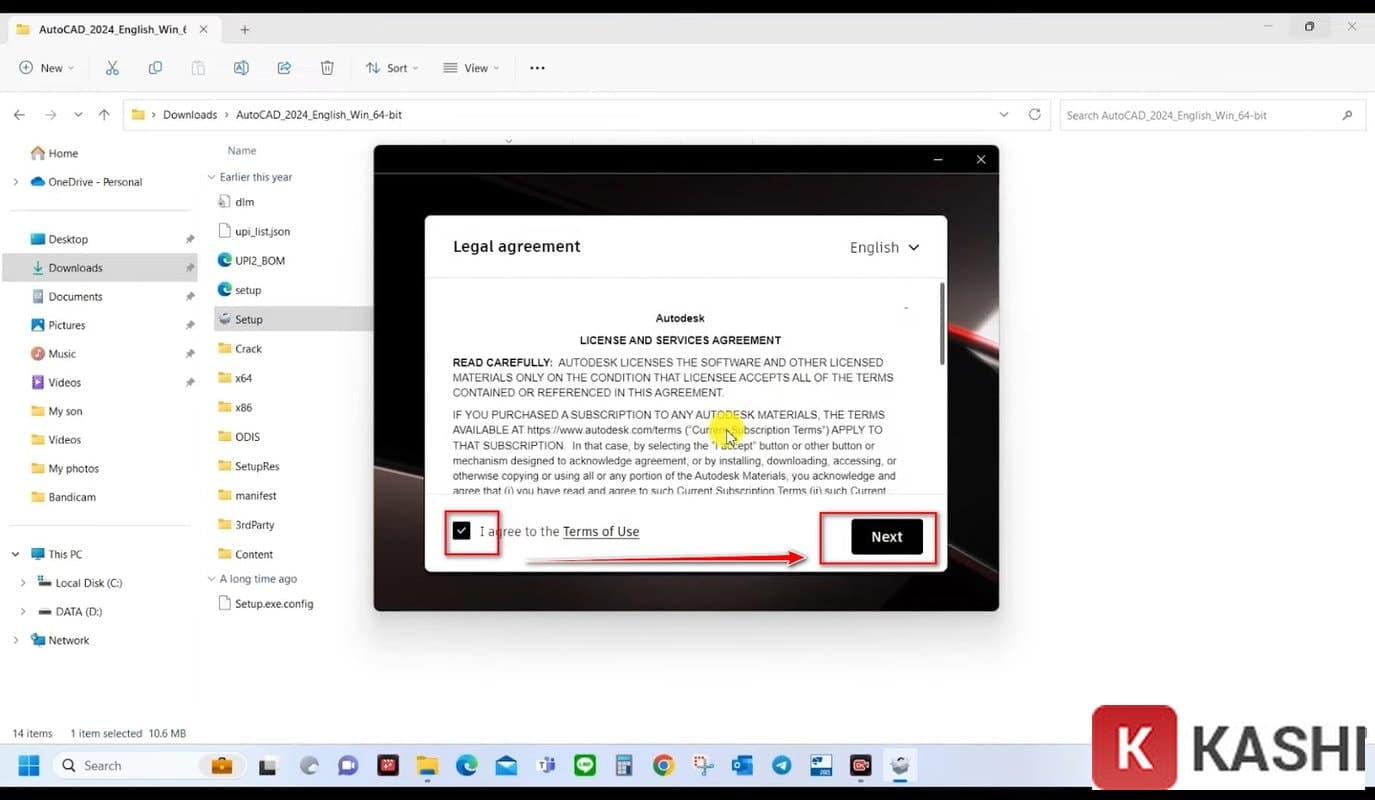Viewport: 1375px width, 800px height.
Task: Expand the DATA (D:) drive node
Action: pyautogui.click(x=23, y=611)
